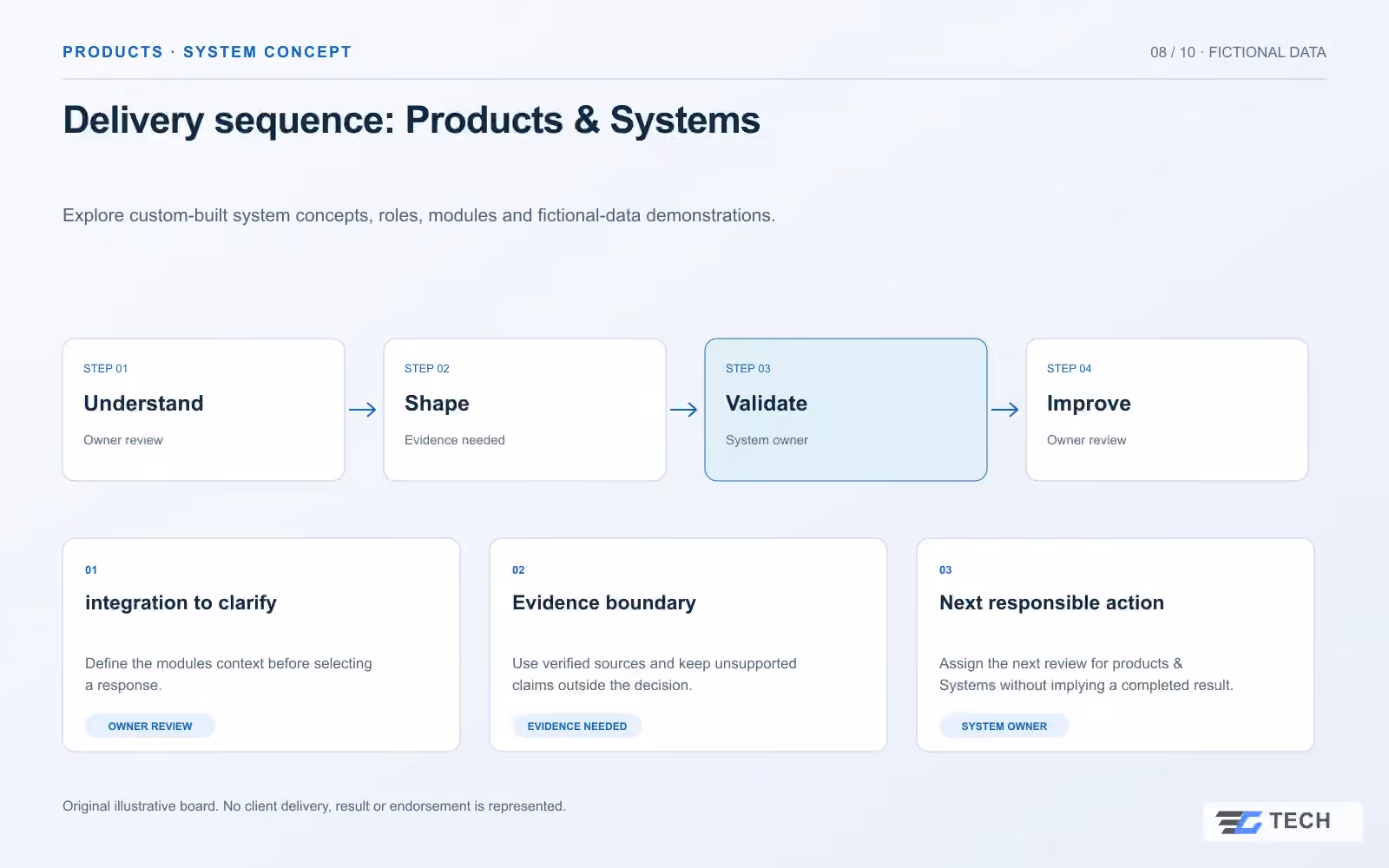Click the '08 / 10 · FICTIONAL DATA' page indicator
The image size is (1389, 868).
click(x=1238, y=52)
